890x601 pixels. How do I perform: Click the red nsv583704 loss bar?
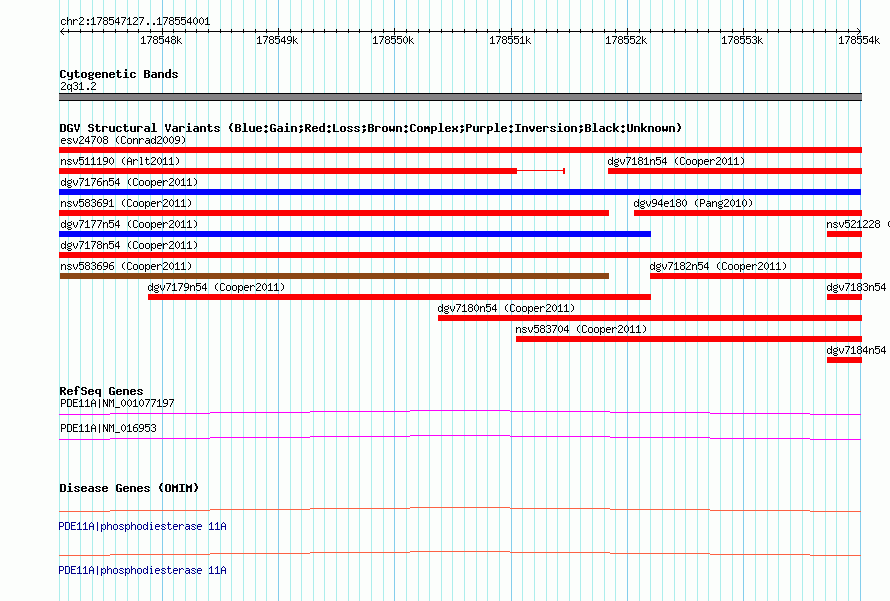689,339
